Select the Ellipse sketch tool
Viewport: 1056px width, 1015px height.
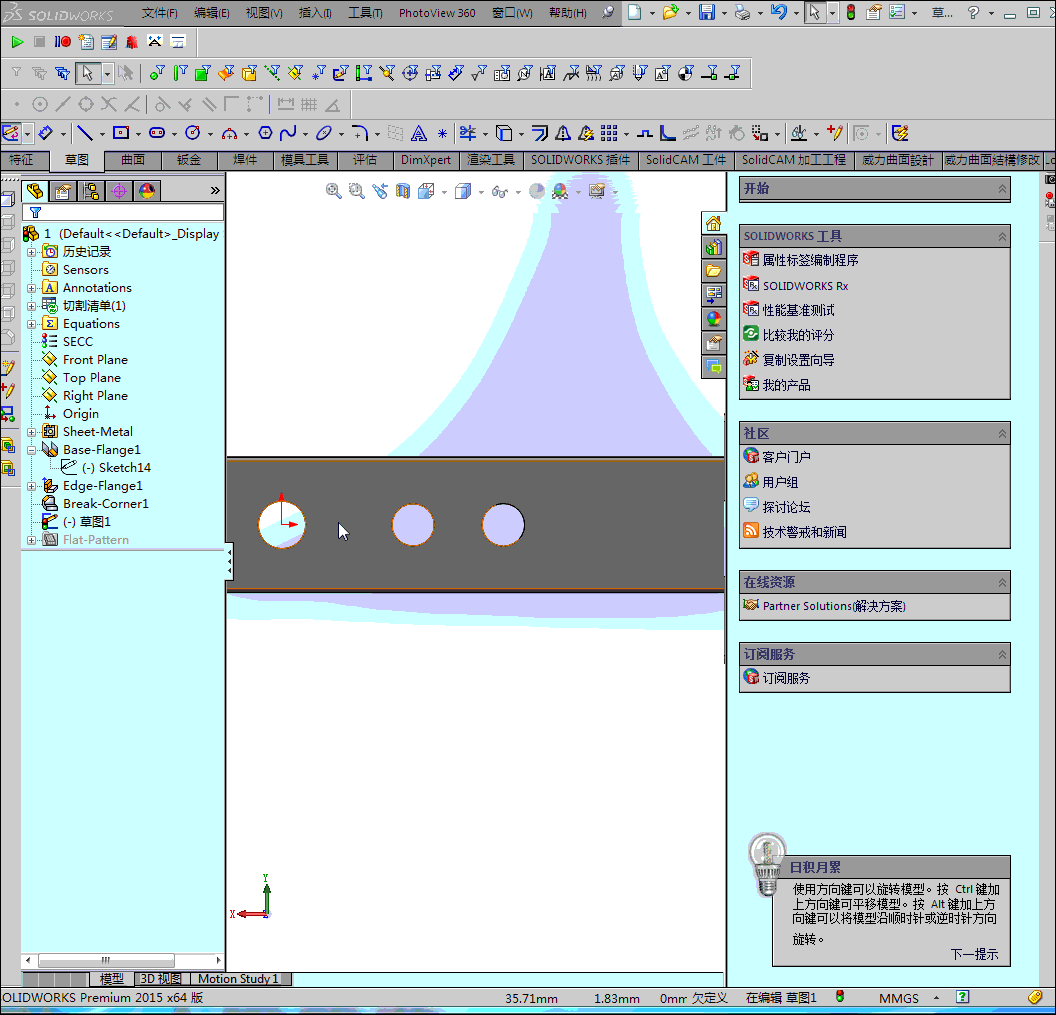pyautogui.click(x=324, y=133)
